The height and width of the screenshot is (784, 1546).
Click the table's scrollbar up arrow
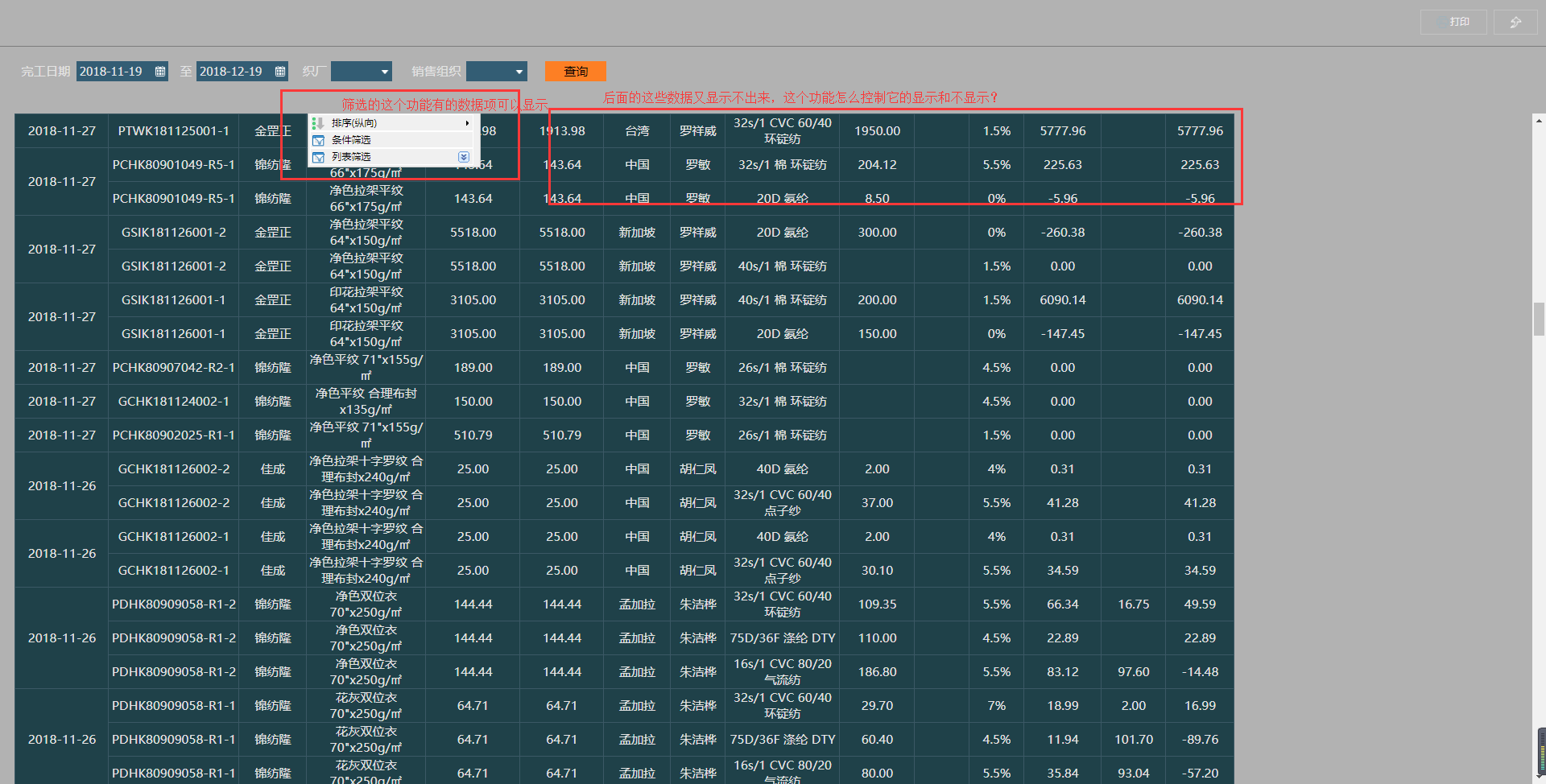[x=1539, y=121]
